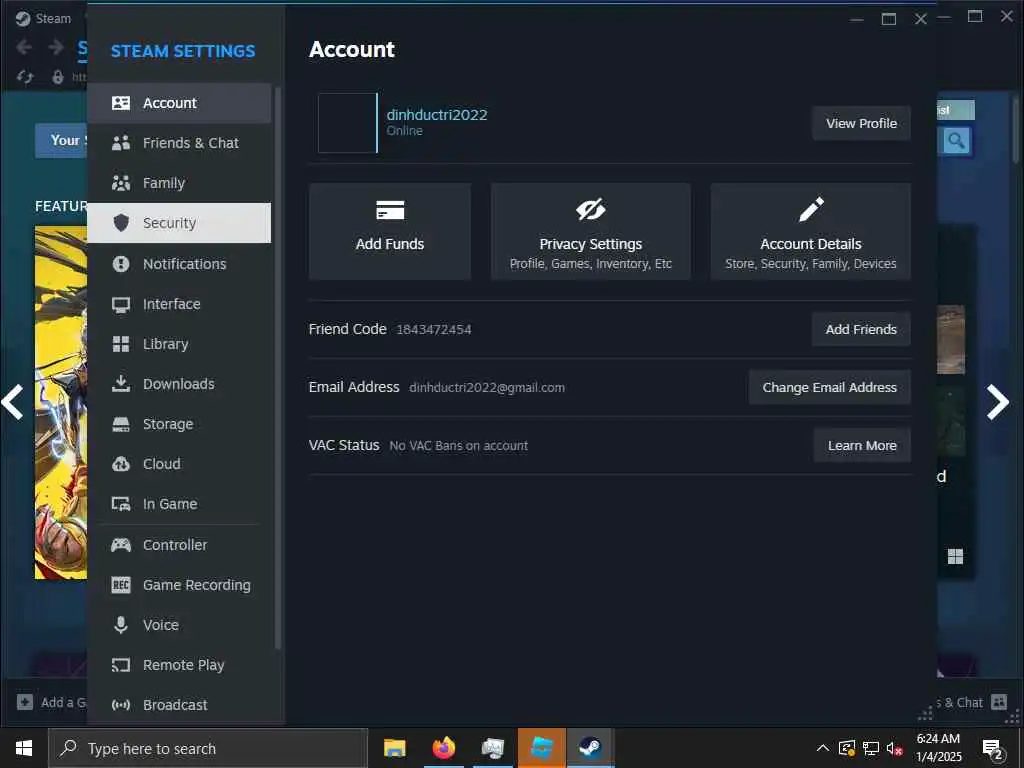Click the Windows Start button
This screenshot has width=1024, height=768.
click(x=24, y=748)
